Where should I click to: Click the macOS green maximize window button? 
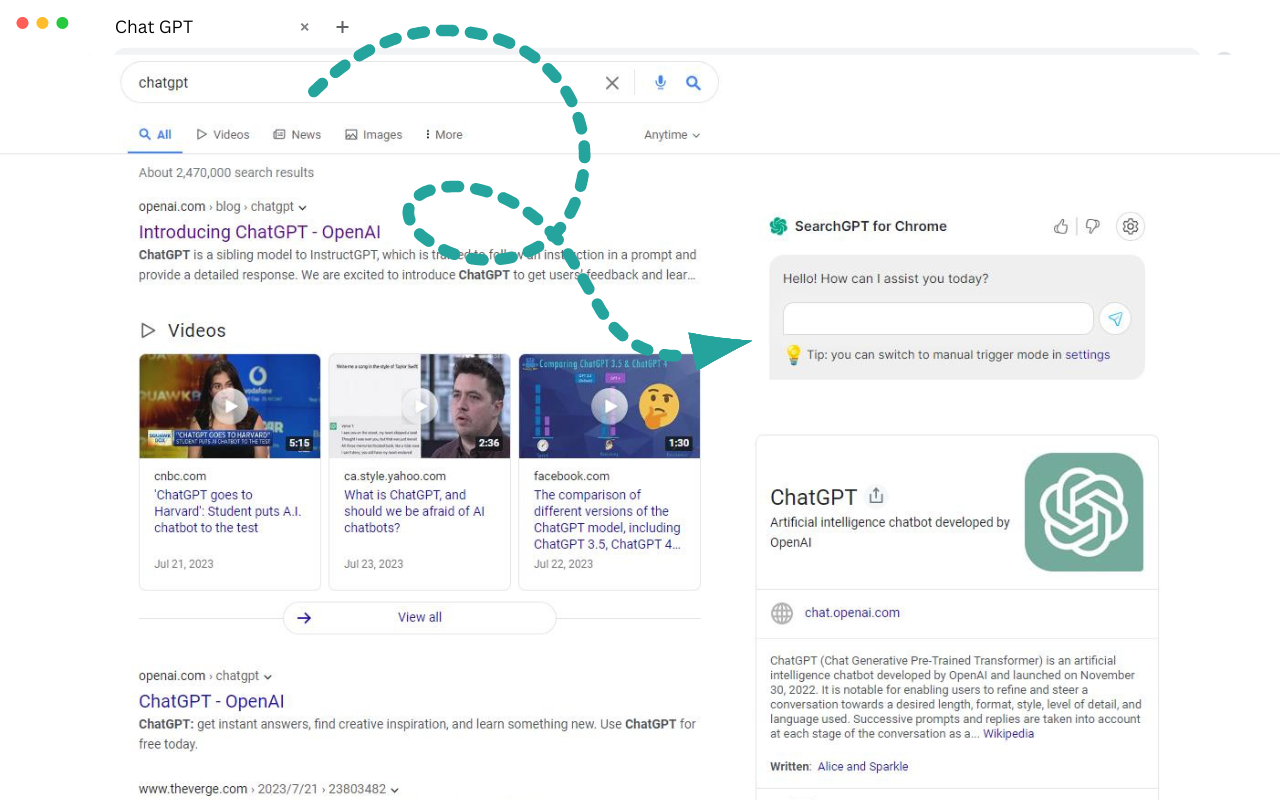click(x=62, y=23)
